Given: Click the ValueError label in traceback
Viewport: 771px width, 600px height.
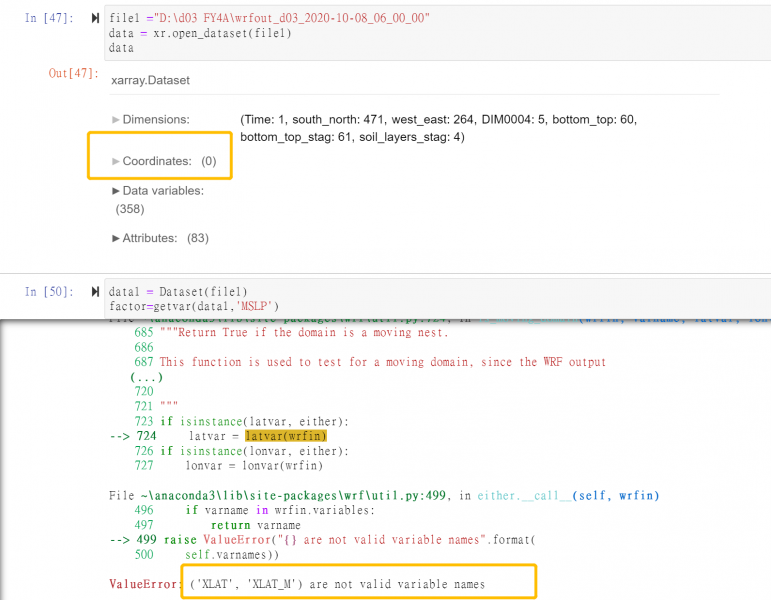Looking at the screenshot, I should [142, 584].
